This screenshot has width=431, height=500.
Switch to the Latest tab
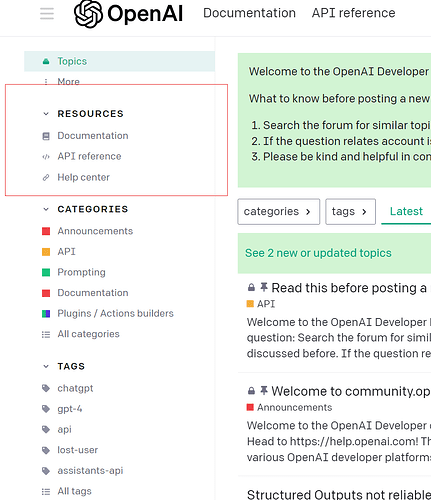pyautogui.click(x=406, y=211)
